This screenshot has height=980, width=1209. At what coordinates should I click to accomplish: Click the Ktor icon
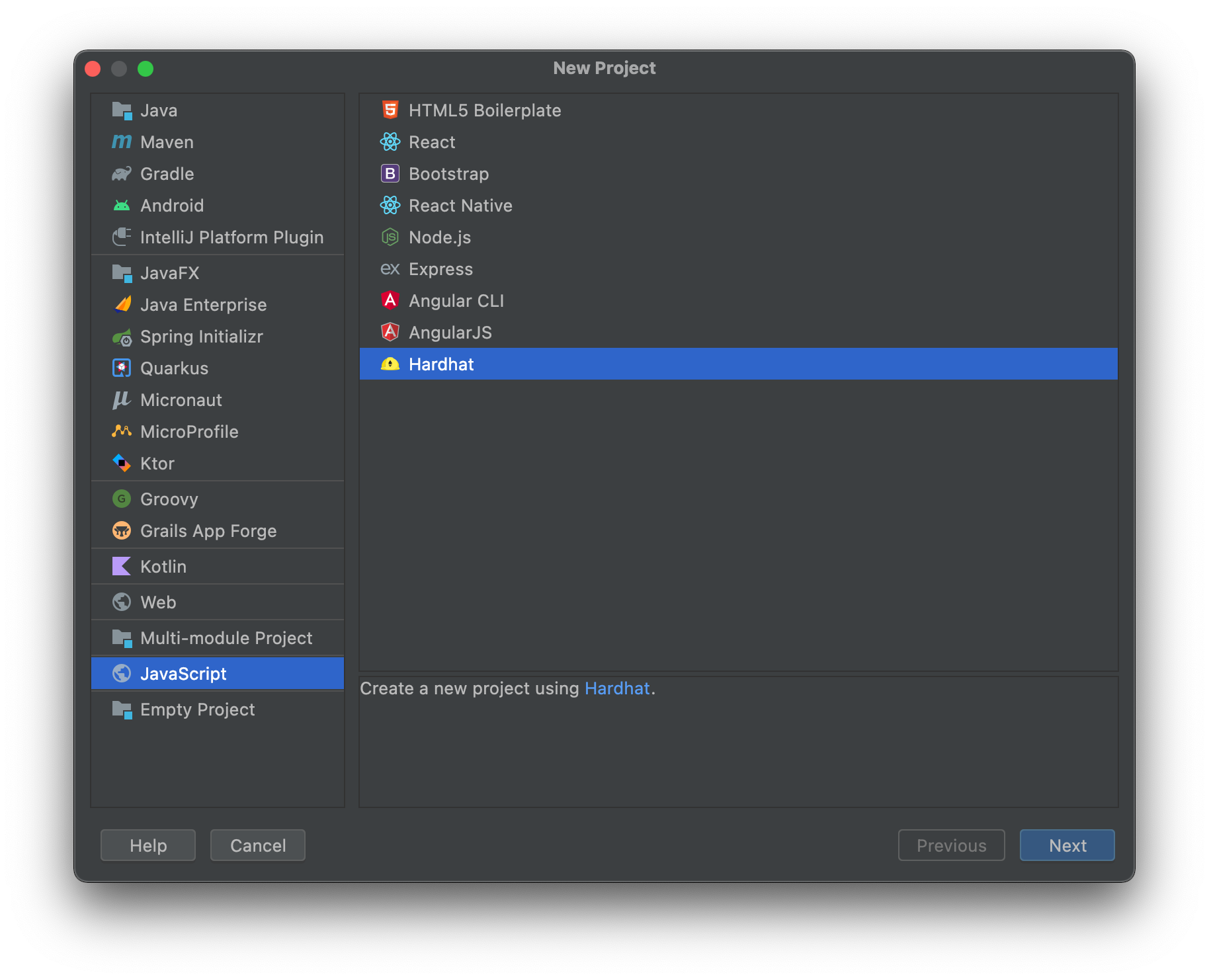[122, 464]
